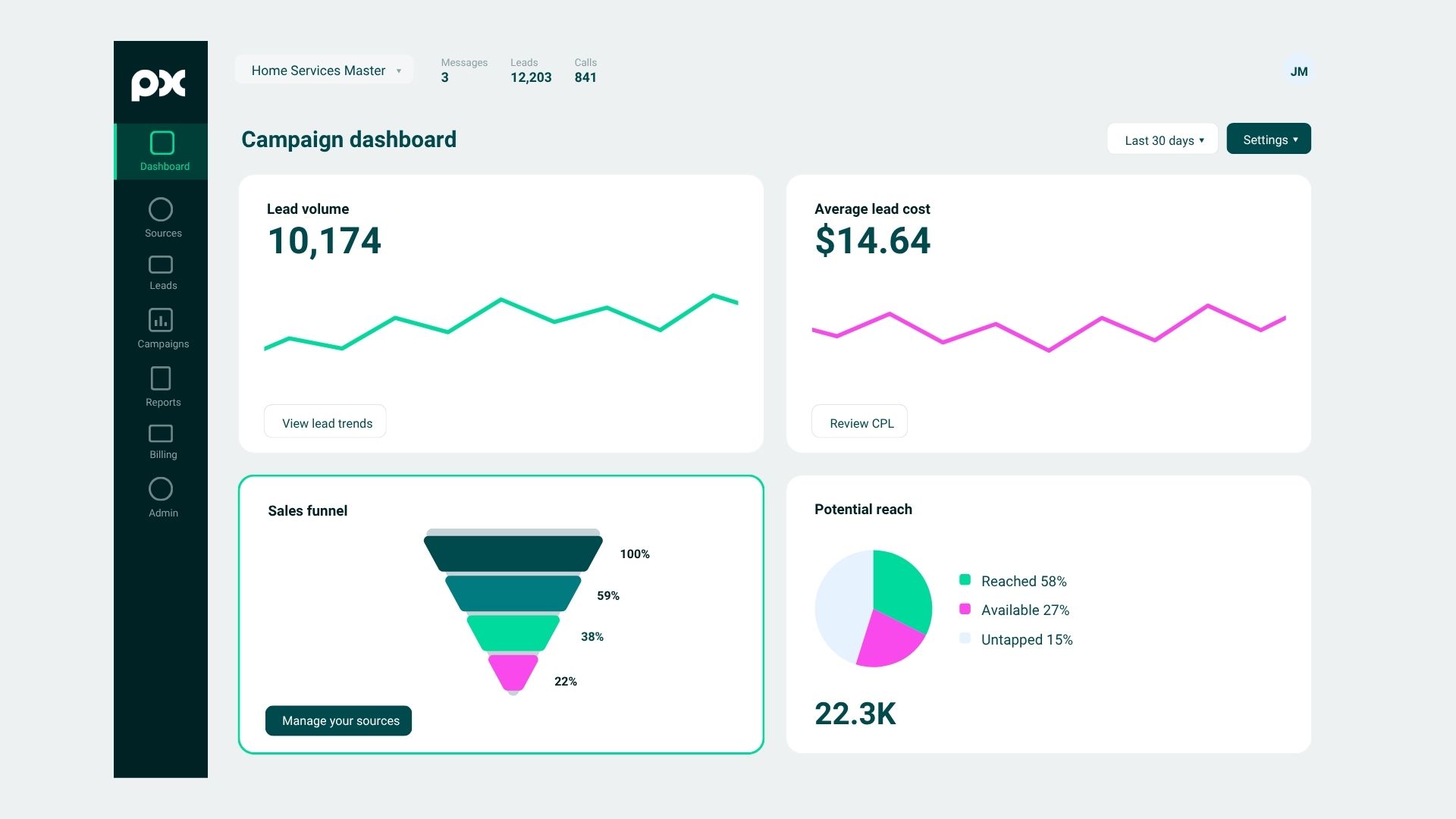Click the green Reached legend swatch
The width and height of the screenshot is (1456, 819).
965,580
